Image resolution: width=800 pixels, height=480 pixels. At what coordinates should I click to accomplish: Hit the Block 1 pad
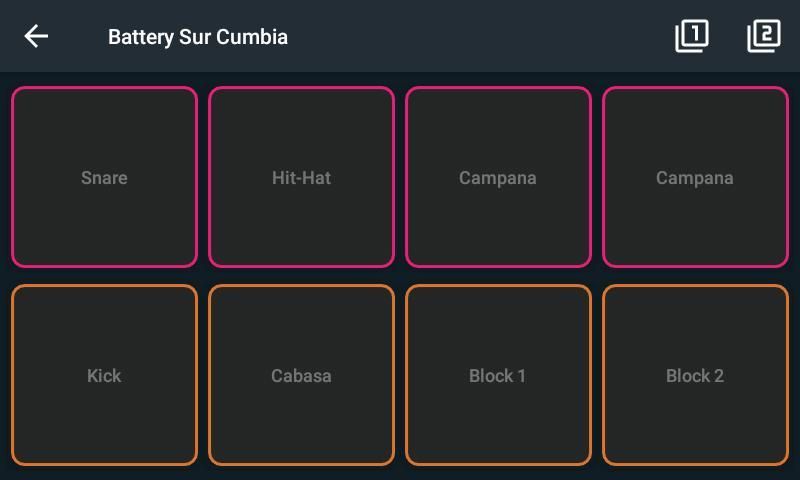(x=498, y=375)
